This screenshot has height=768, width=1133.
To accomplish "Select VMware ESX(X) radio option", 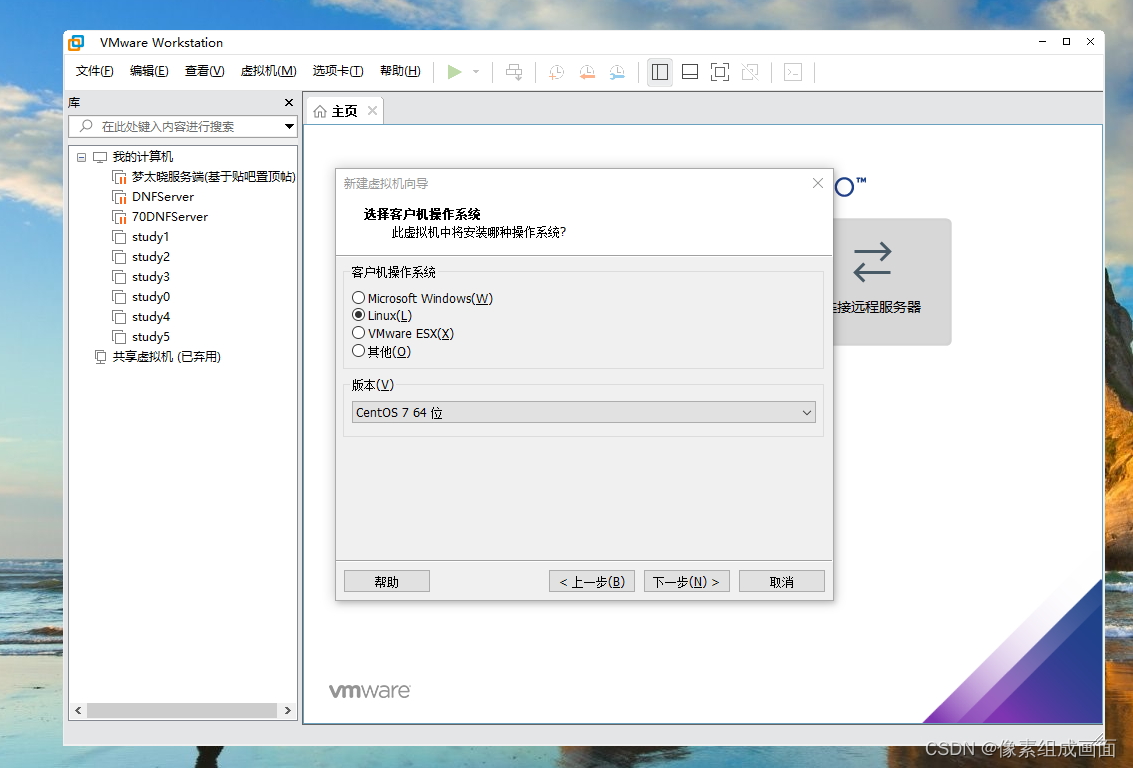I will click(358, 333).
